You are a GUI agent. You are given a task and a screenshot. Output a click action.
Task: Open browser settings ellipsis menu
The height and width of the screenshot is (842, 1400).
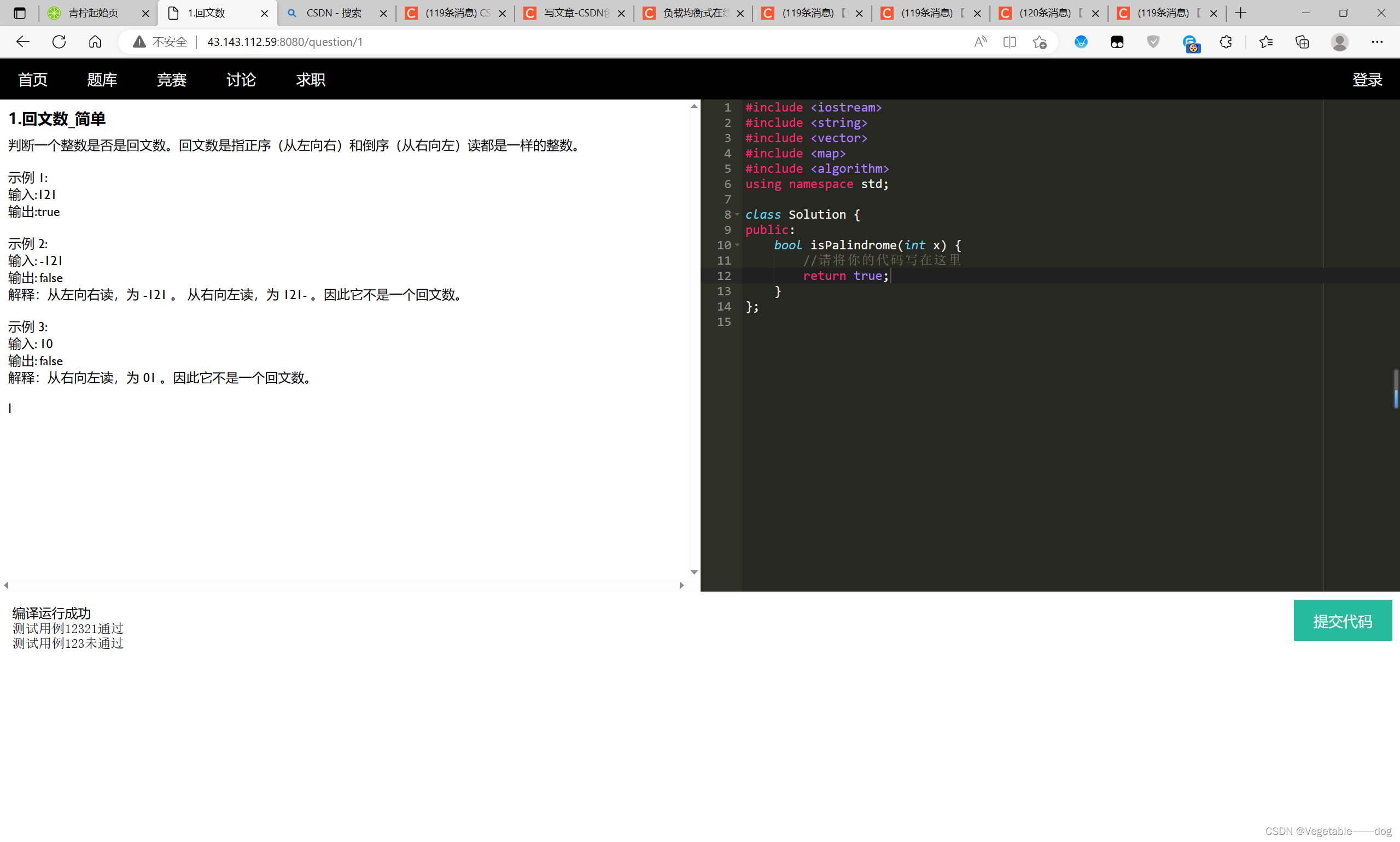(x=1377, y=42)
